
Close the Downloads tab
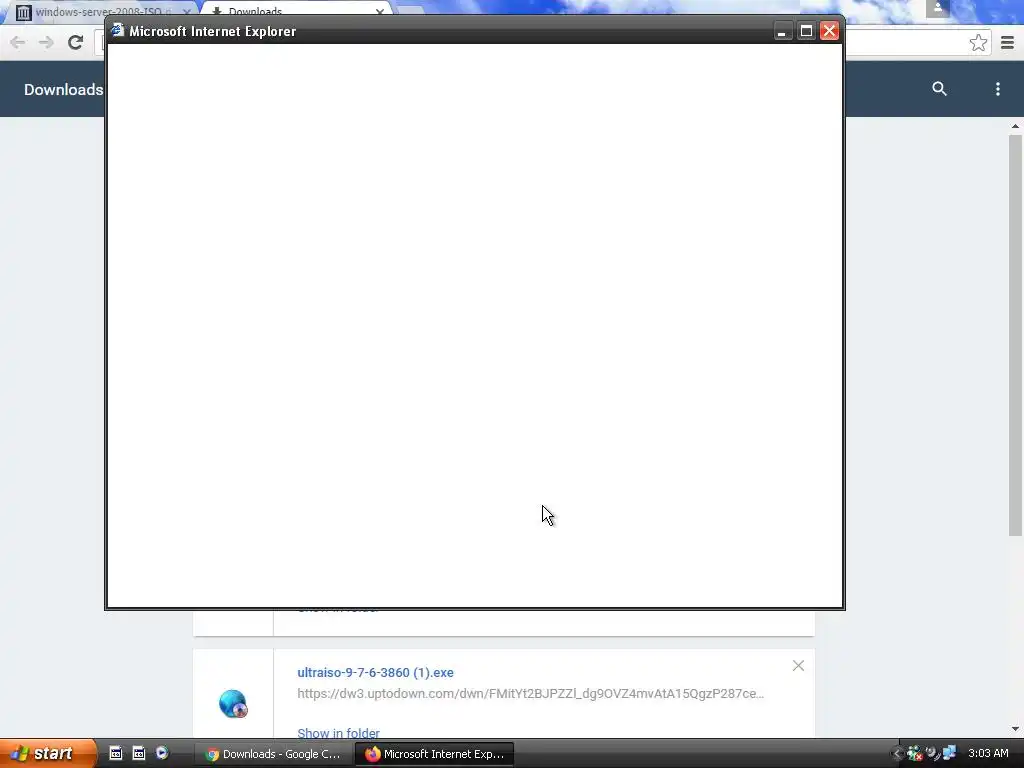tap(379, 12)
